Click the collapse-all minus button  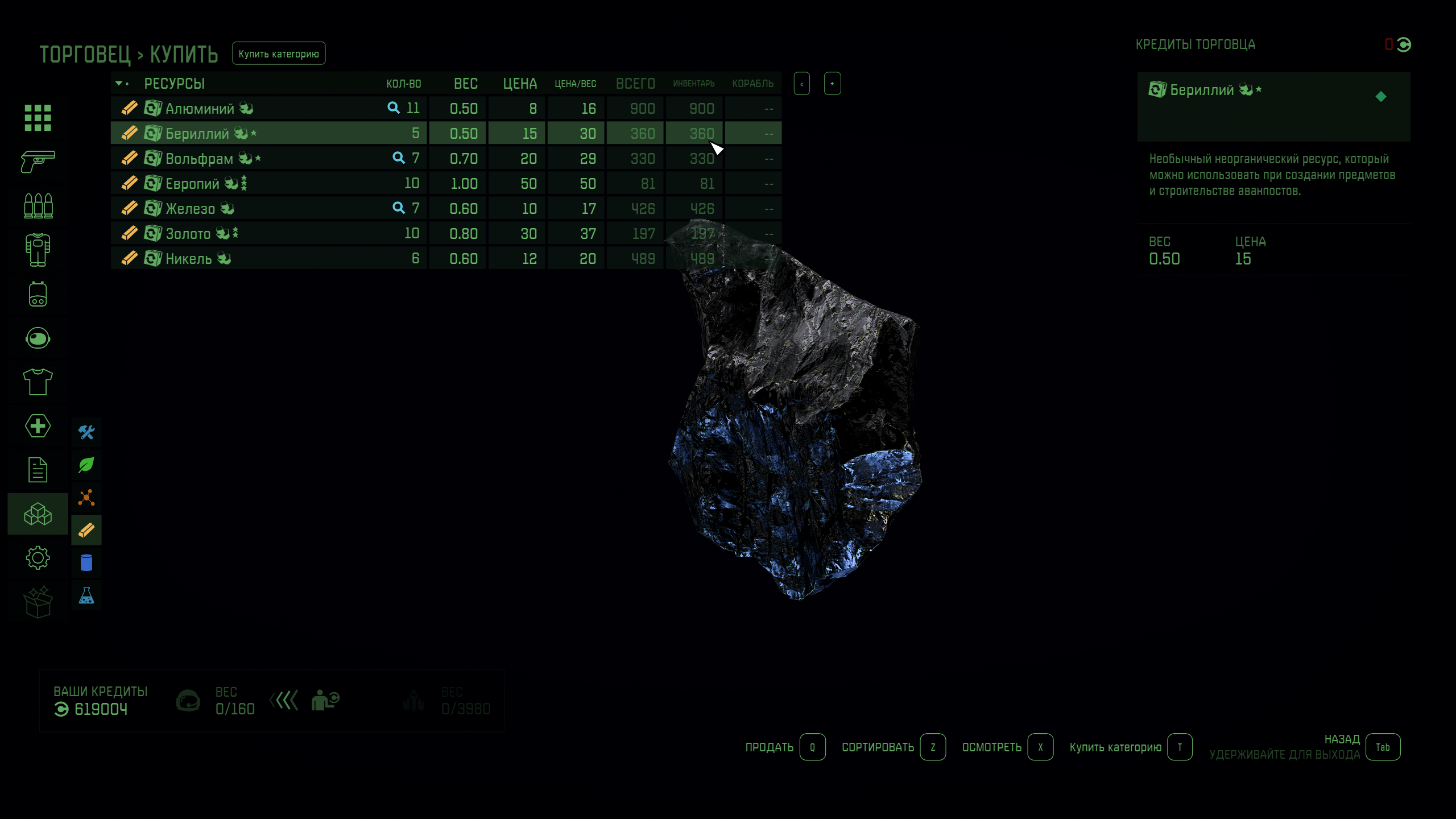click(802, 84)
